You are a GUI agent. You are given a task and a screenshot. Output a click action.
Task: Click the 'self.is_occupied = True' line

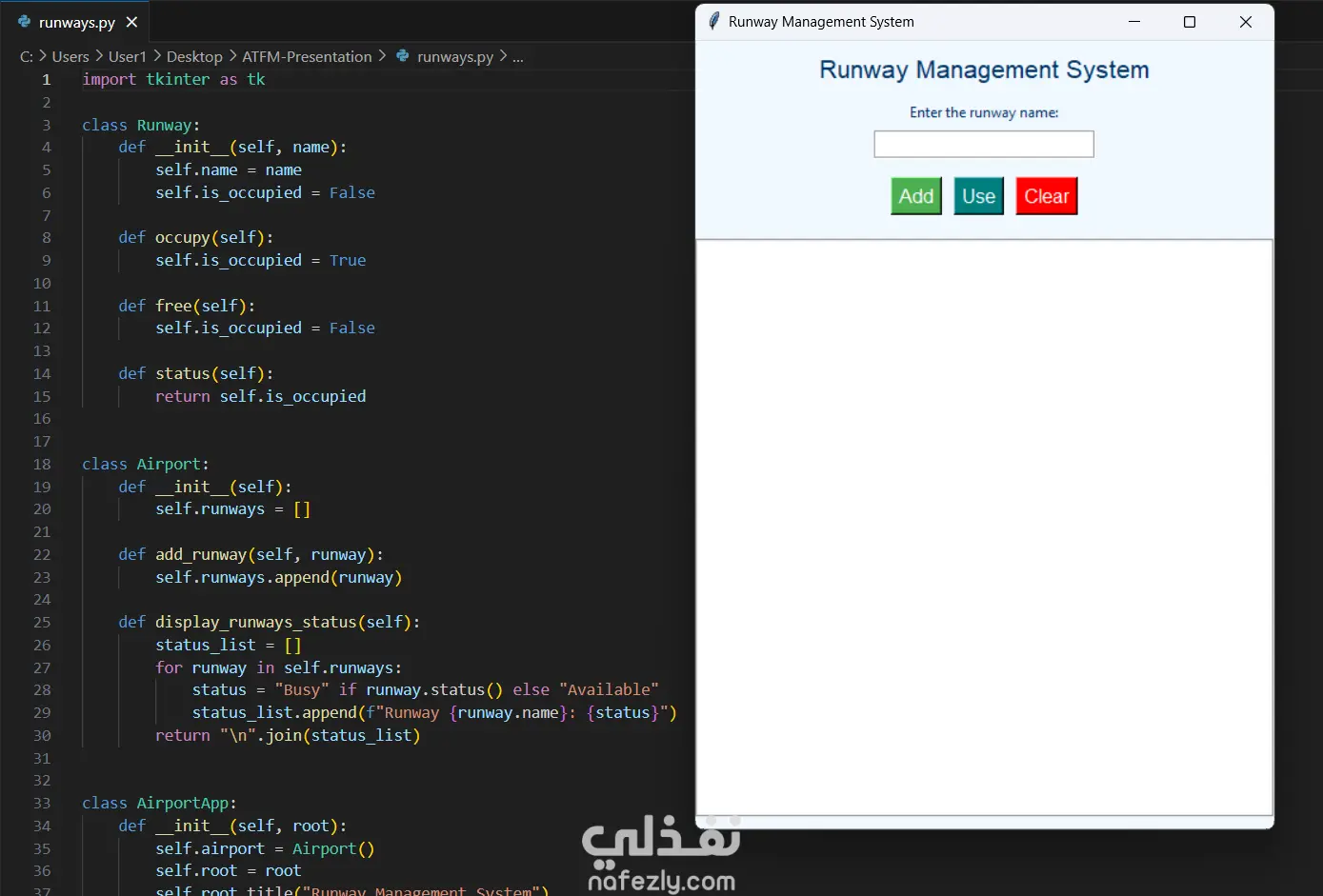pos(261,261)
